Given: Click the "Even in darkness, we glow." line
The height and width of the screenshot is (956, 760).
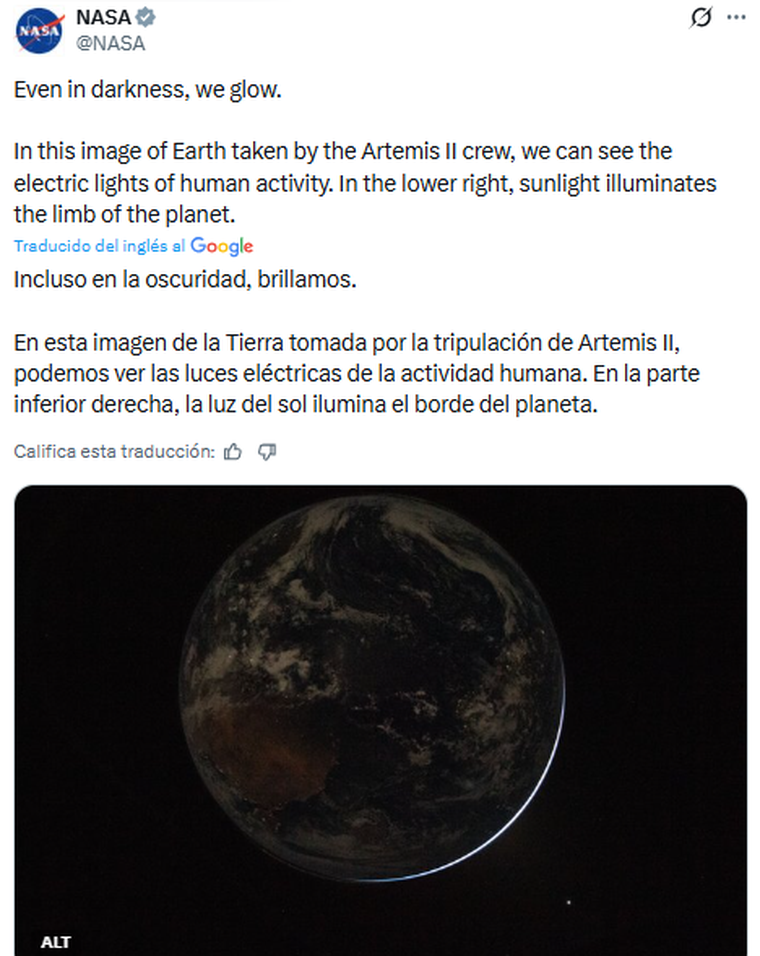Looking at the screenshot, I should pos(148,91).
